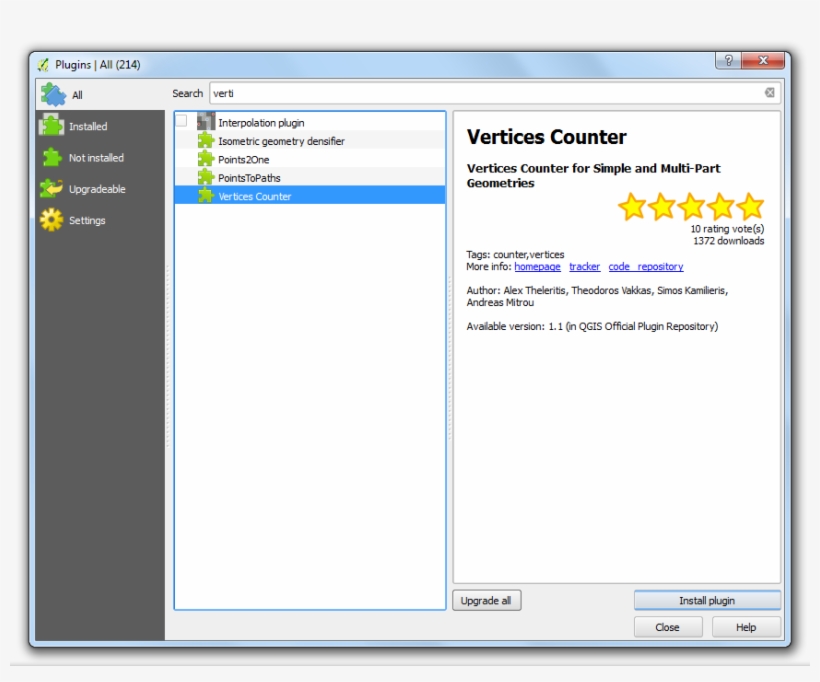Viewport: 820px width, 682px height.
Task: Select the Points2One plugin row
Action: tap(310, 159)
